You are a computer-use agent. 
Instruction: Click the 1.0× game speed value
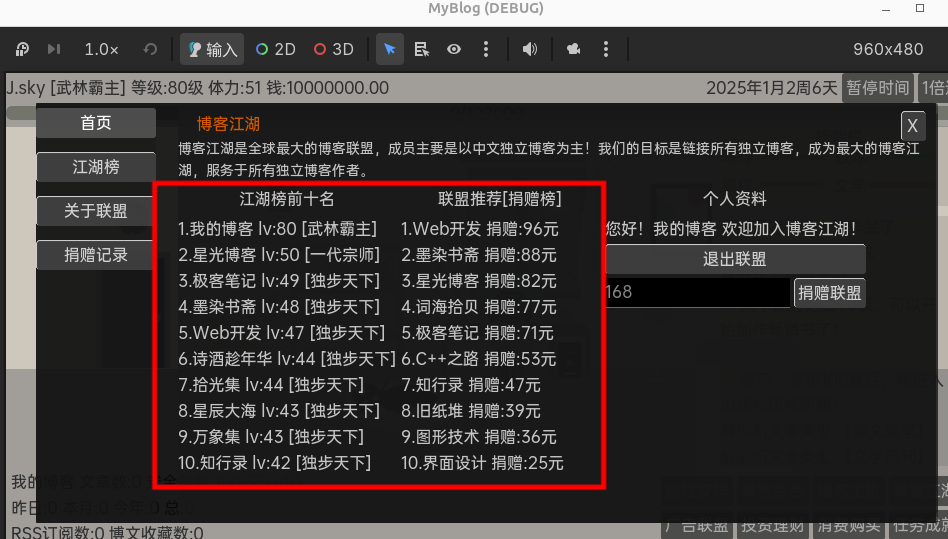101,49
